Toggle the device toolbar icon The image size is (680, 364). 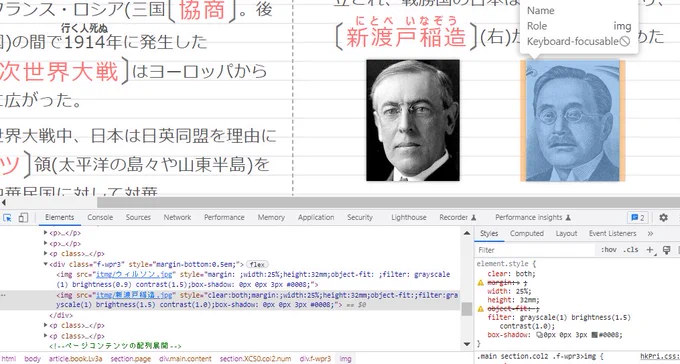click(x=23, y=217)
